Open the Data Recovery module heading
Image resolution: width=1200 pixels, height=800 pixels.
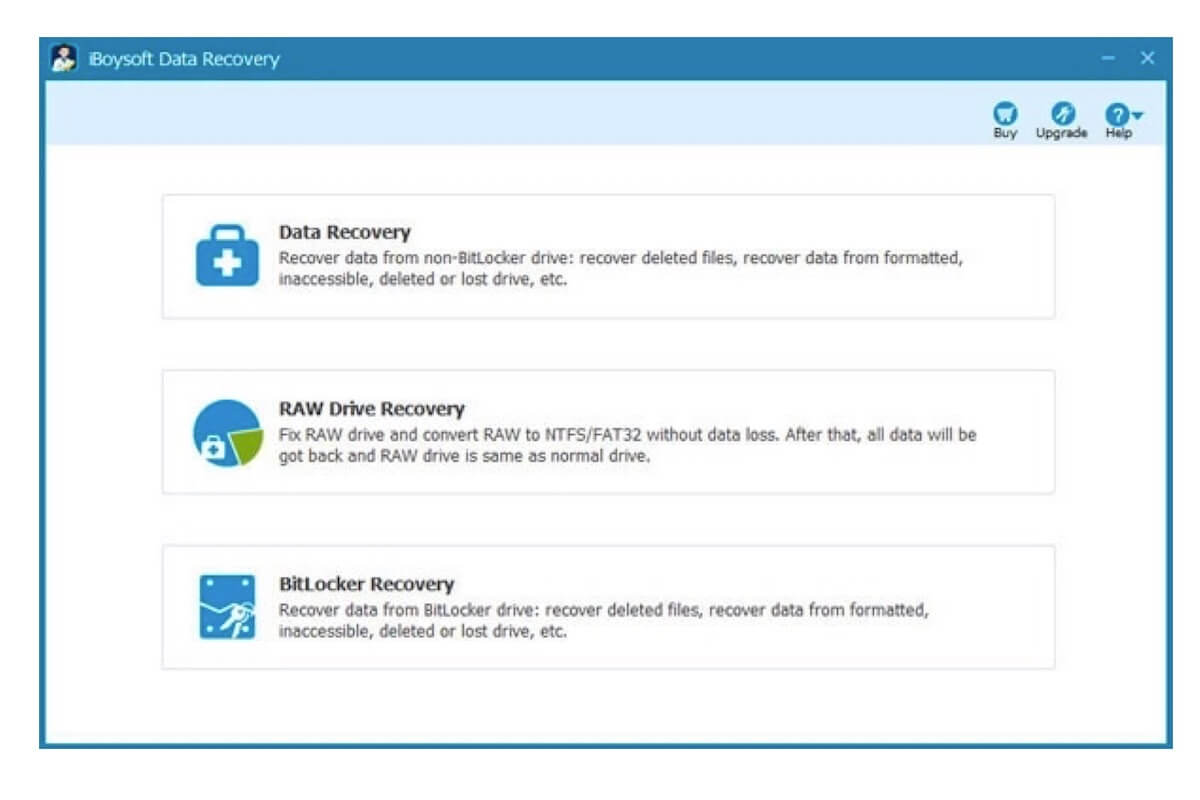tap(344, 232)
